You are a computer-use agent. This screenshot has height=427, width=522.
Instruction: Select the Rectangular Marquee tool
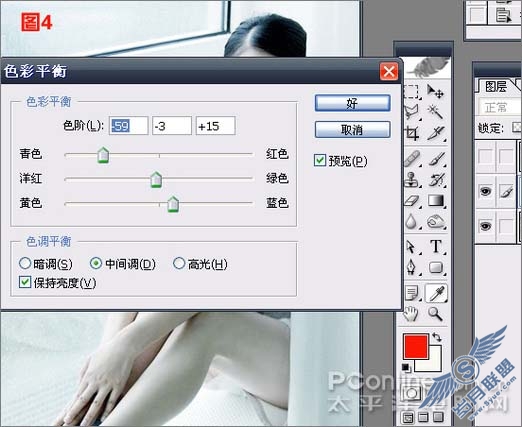coord(411,92)
